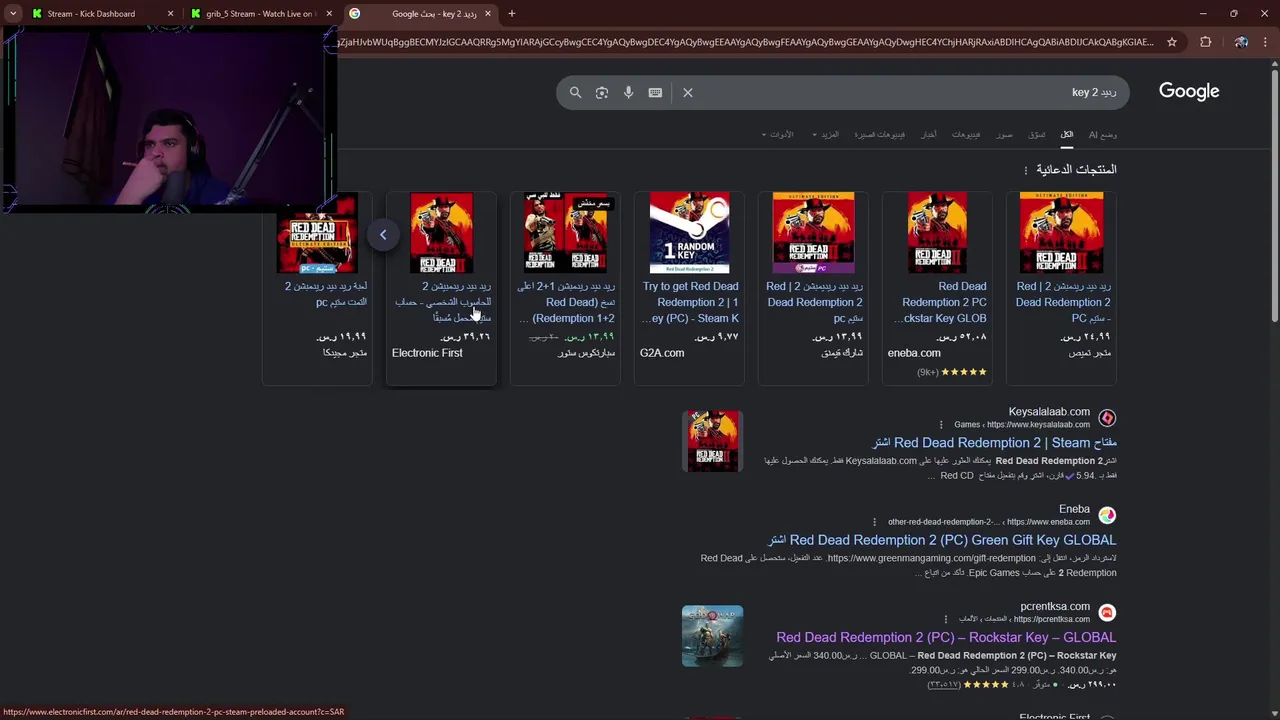Image resolution: width=1280 pixels, height=720 pixels.
Task: Click the Google search magnifier icon
Action: pyautogui.click(x=575, y=92)
